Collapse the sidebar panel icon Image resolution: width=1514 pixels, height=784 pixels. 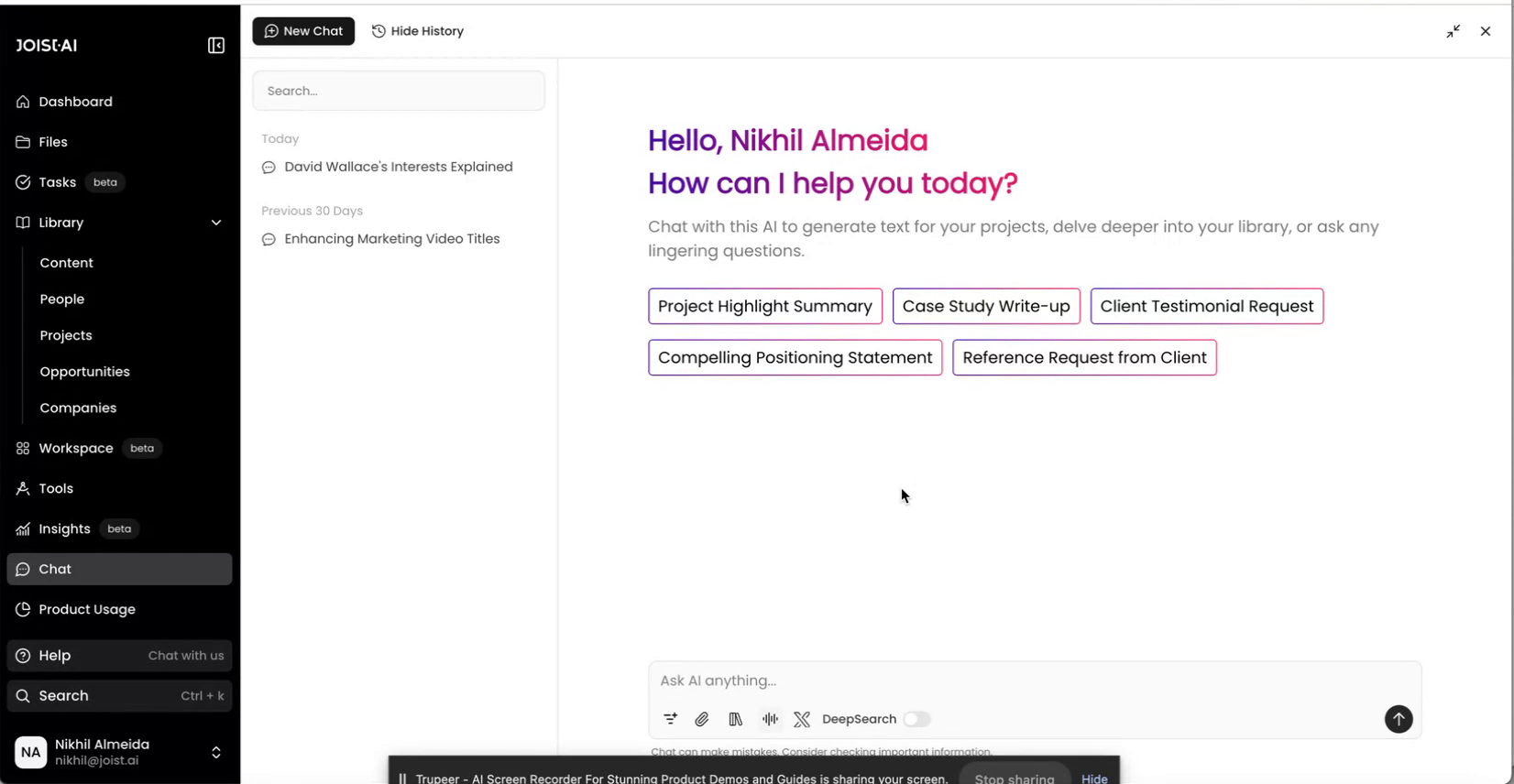[216, 46]
